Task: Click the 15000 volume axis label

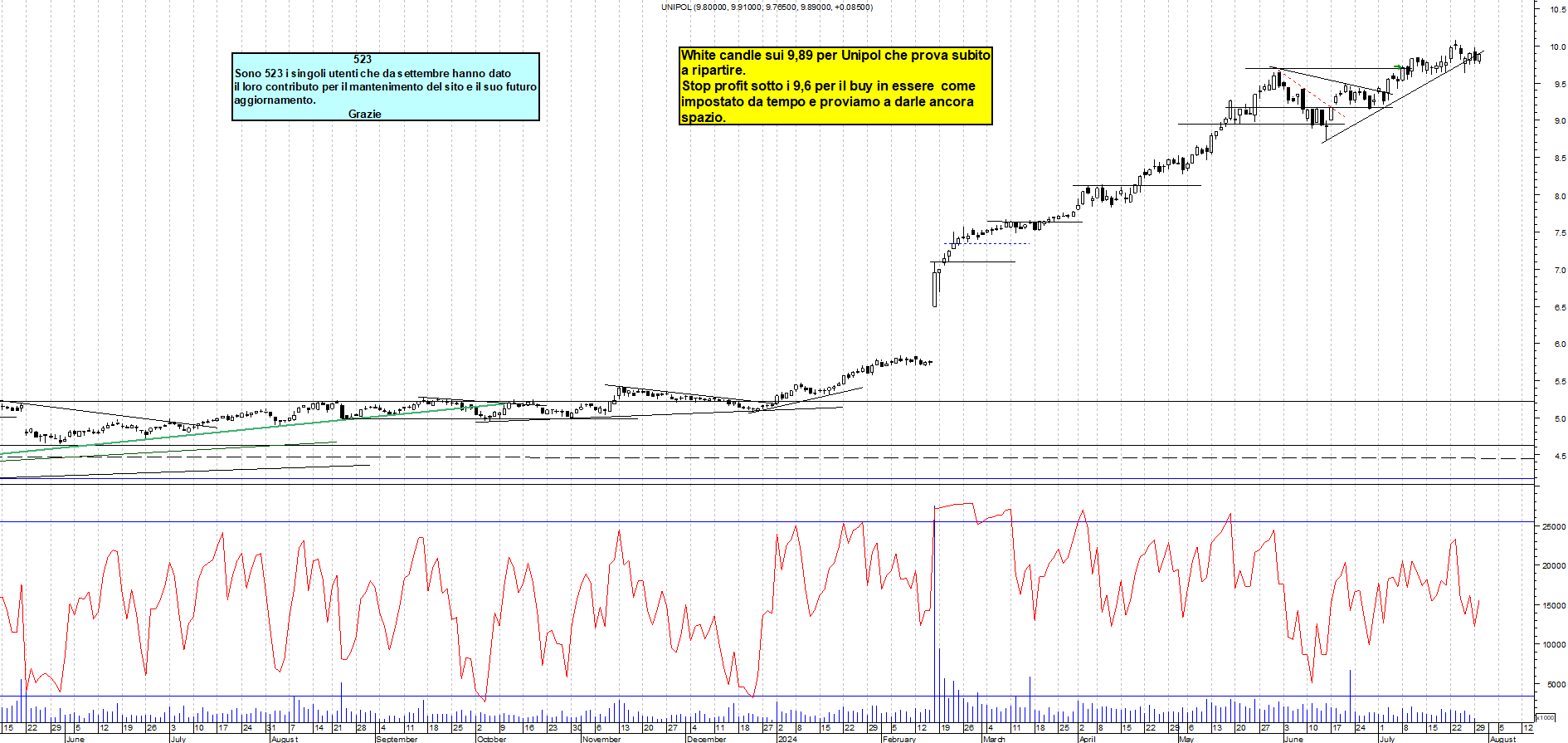Action: pos(1554,605)
